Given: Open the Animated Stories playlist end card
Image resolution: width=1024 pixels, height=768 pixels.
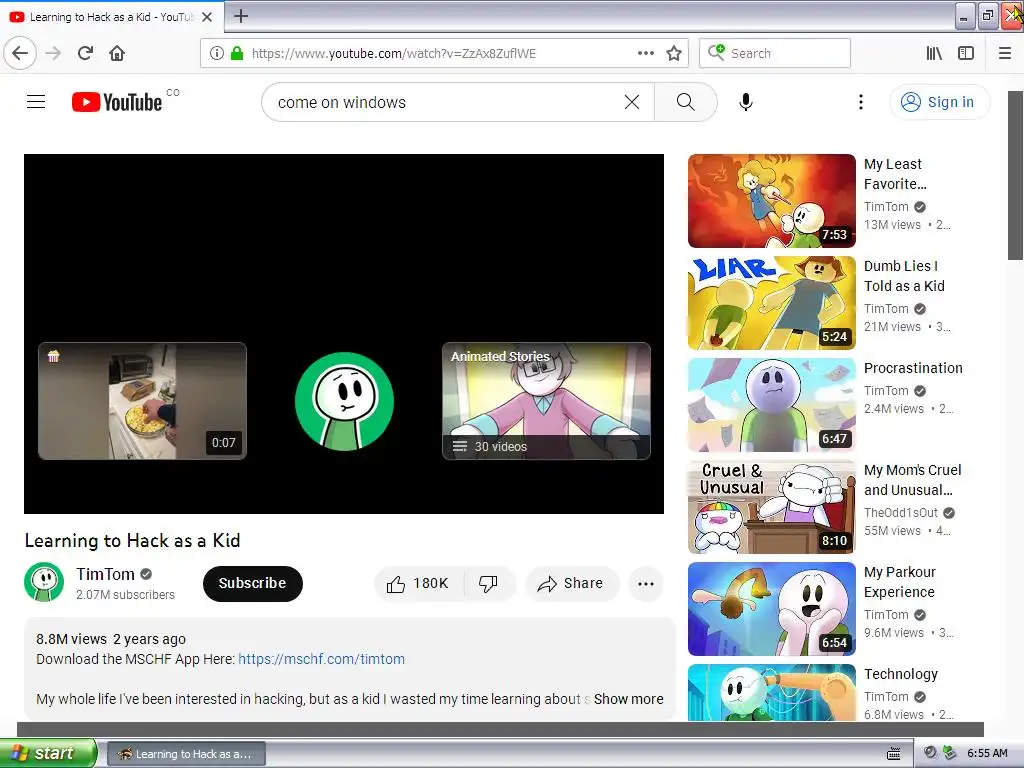Looking at the screenshot, I should 546,401.
